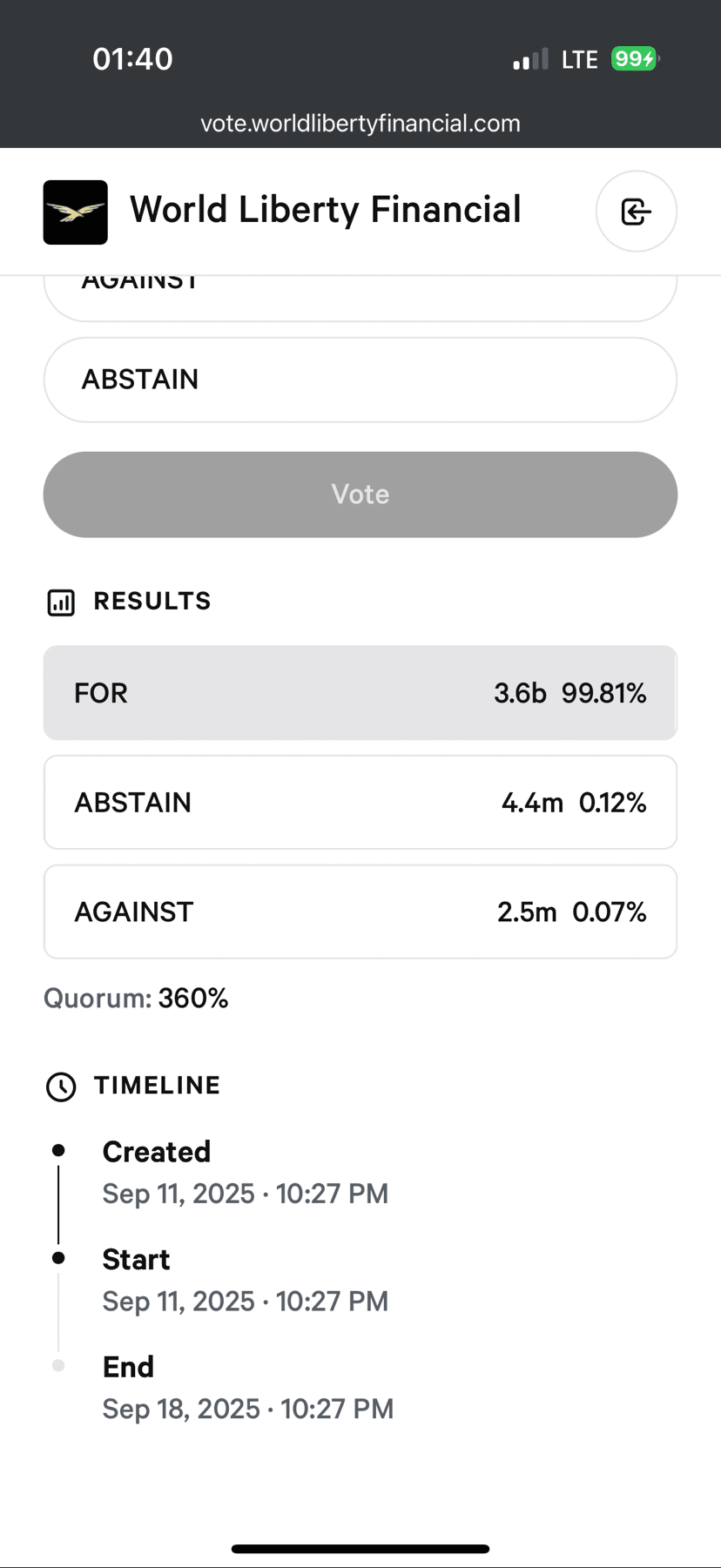This screenshot has width=721, height=1568.
Task: Tap the Created timeline bullet
Action: [58, 1150]
